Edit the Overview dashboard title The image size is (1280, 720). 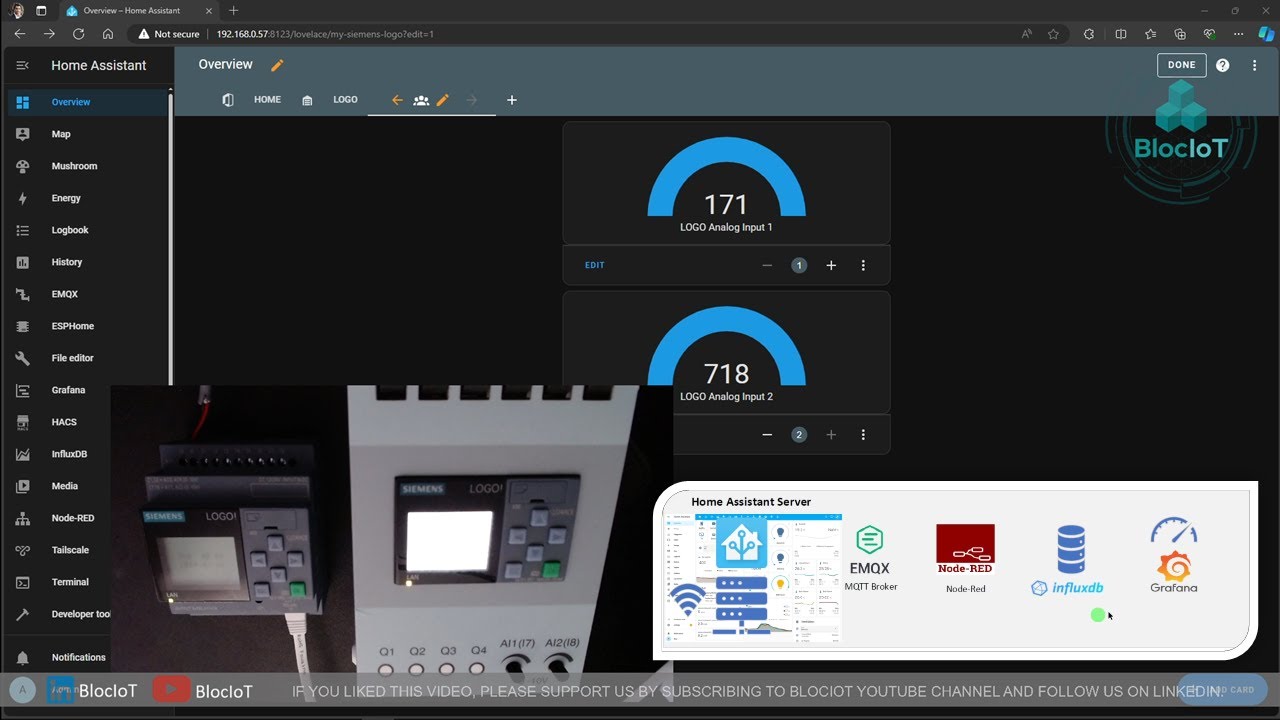coord(277,65)
